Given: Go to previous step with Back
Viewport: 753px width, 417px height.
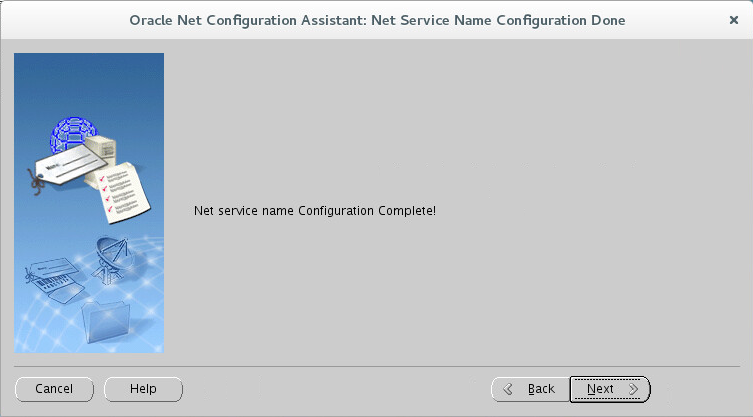Looking at the screenshot, I should coord(531,389).
